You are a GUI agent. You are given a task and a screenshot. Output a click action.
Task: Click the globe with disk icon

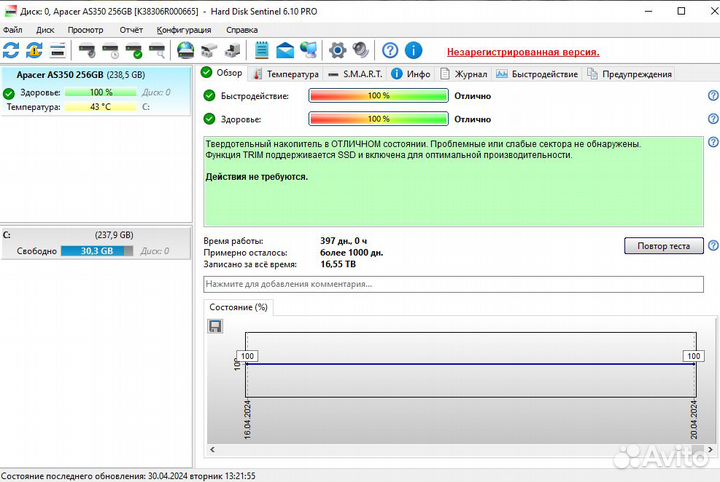(186, 50)
